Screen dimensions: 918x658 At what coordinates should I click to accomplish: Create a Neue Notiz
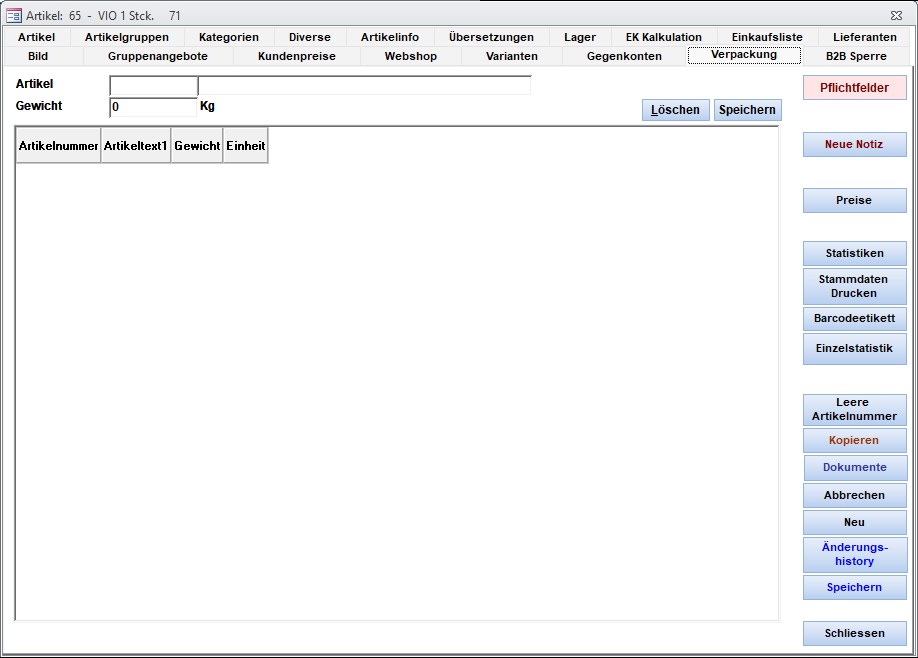(854, 145)
